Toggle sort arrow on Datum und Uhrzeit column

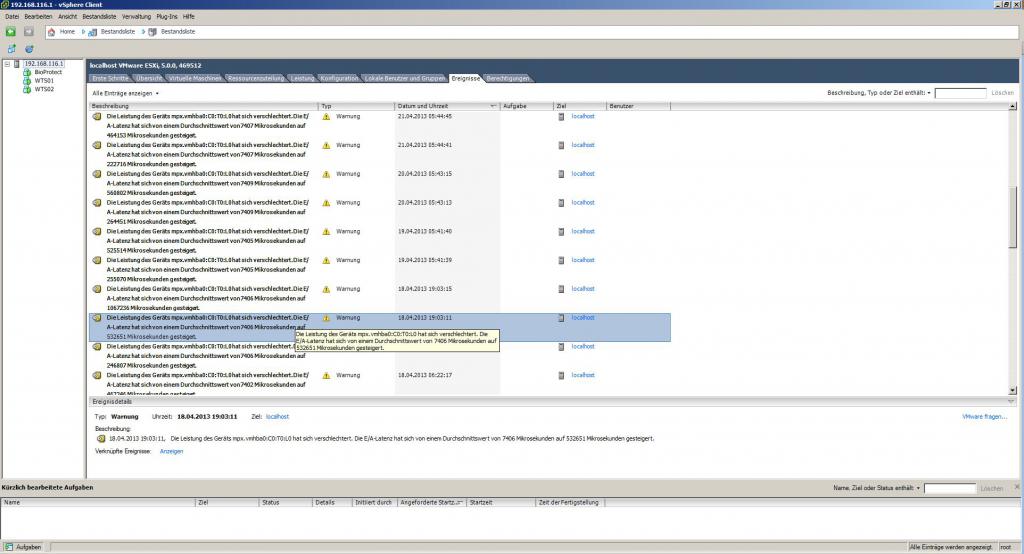pyautogui.click(x=493, y=106)
